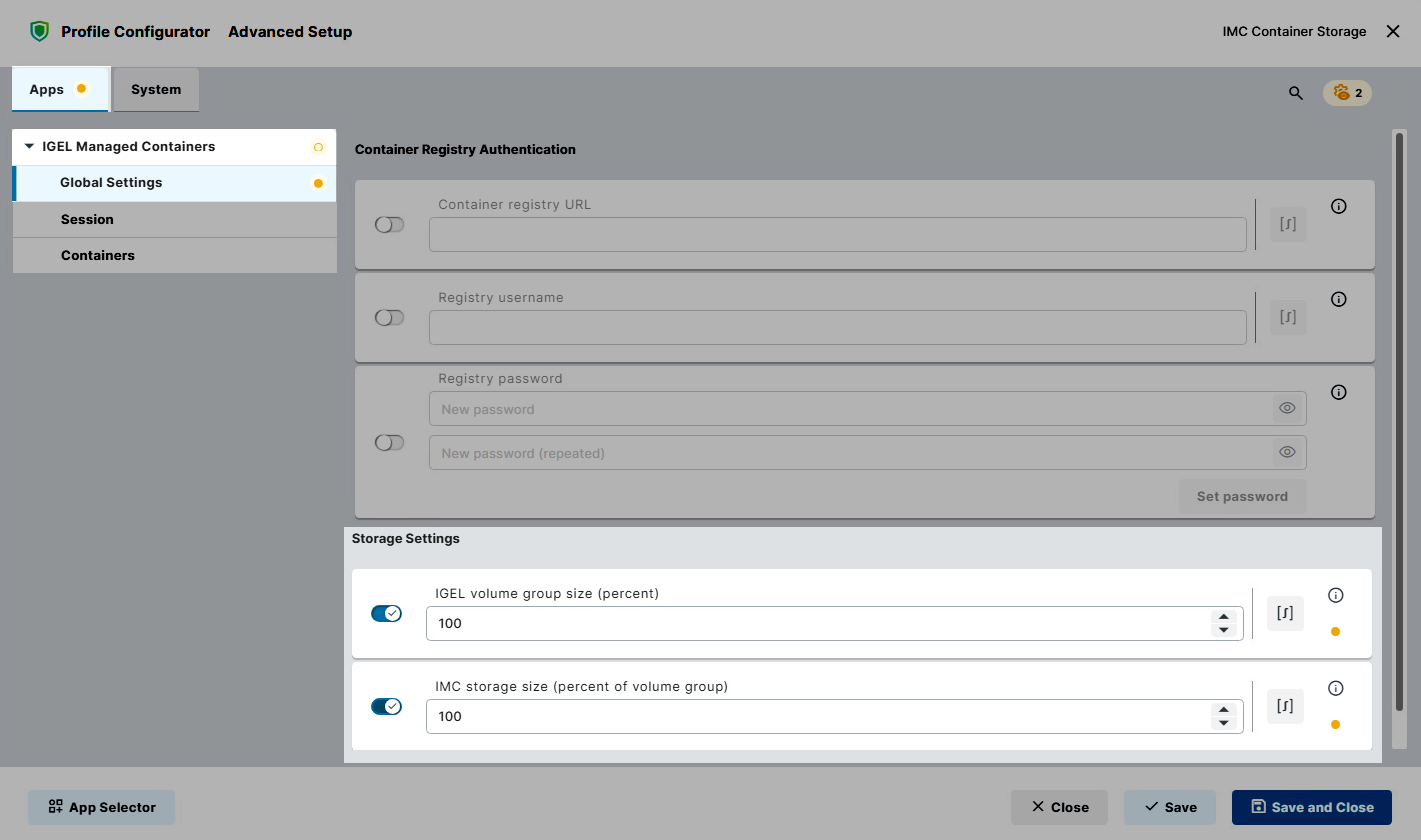The width and height of the screenshot is (1421, 840).
Task: Enable the Container registry URL toggle
Action: tap(389, 224)
